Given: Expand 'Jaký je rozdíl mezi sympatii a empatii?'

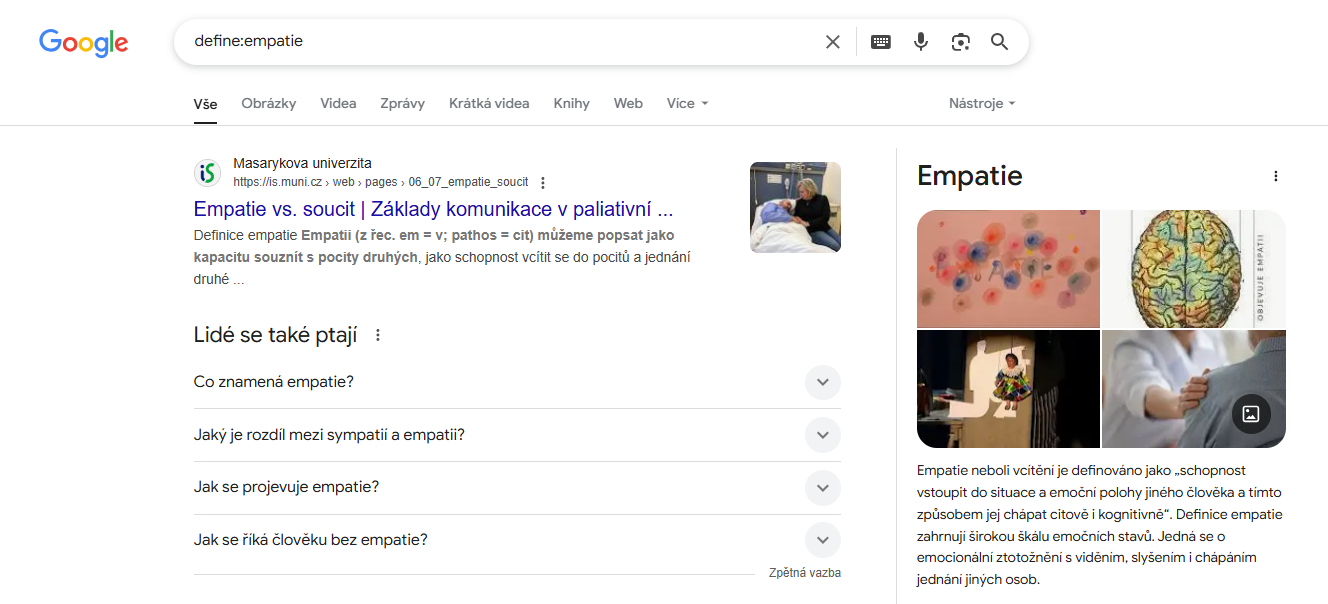Looking at the screenshot, I should click(822, 435).
